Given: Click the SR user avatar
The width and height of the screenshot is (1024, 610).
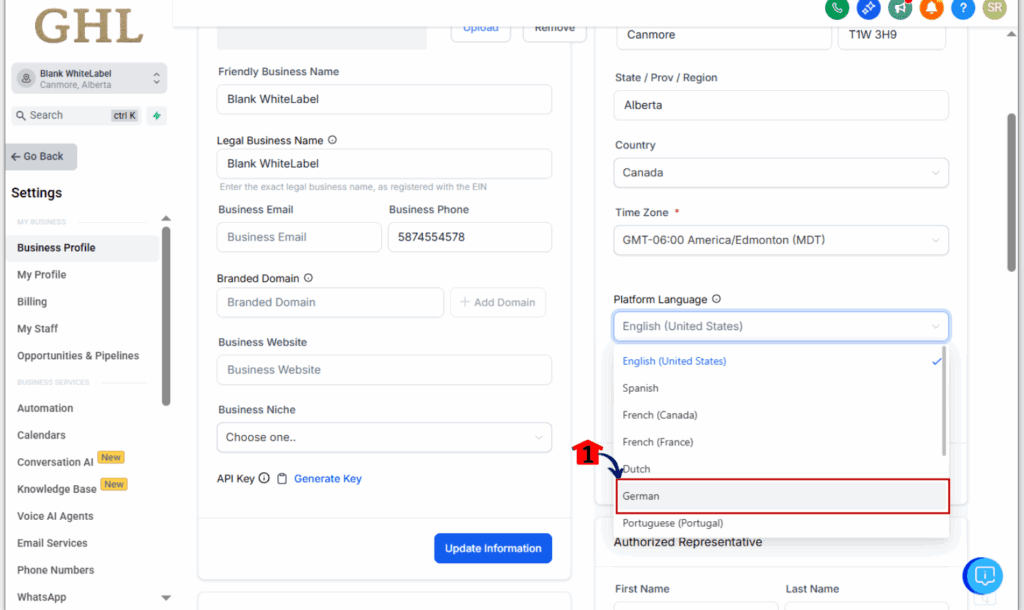Looking at the screenshot, I should (x=994, y=8).
